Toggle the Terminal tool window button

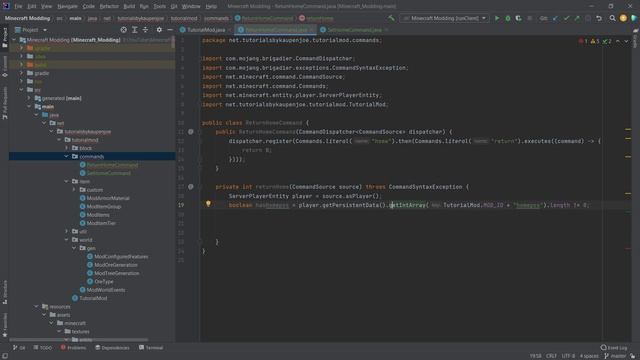(x=151, y=348)
